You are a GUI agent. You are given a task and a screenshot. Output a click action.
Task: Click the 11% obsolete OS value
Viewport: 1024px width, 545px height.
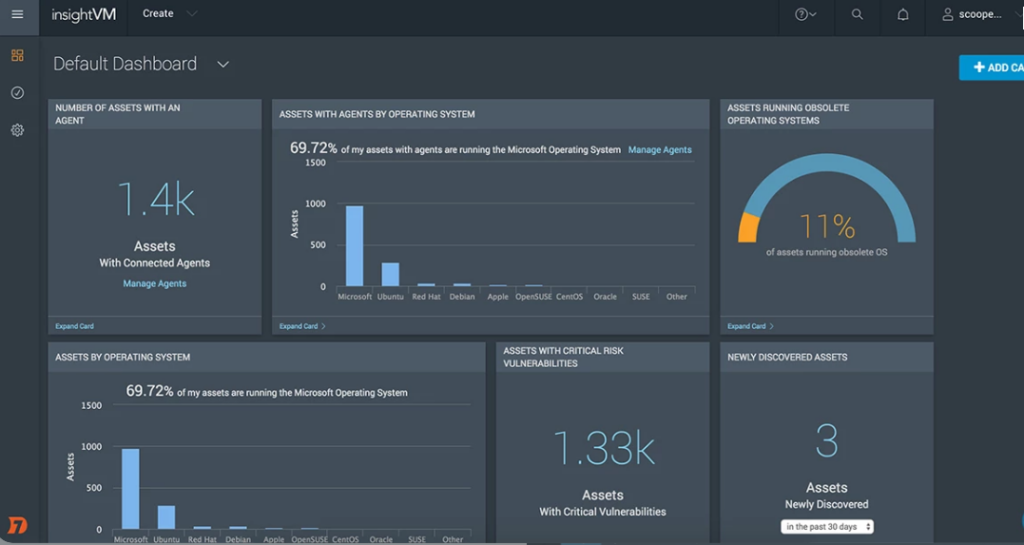click(827, 226)
